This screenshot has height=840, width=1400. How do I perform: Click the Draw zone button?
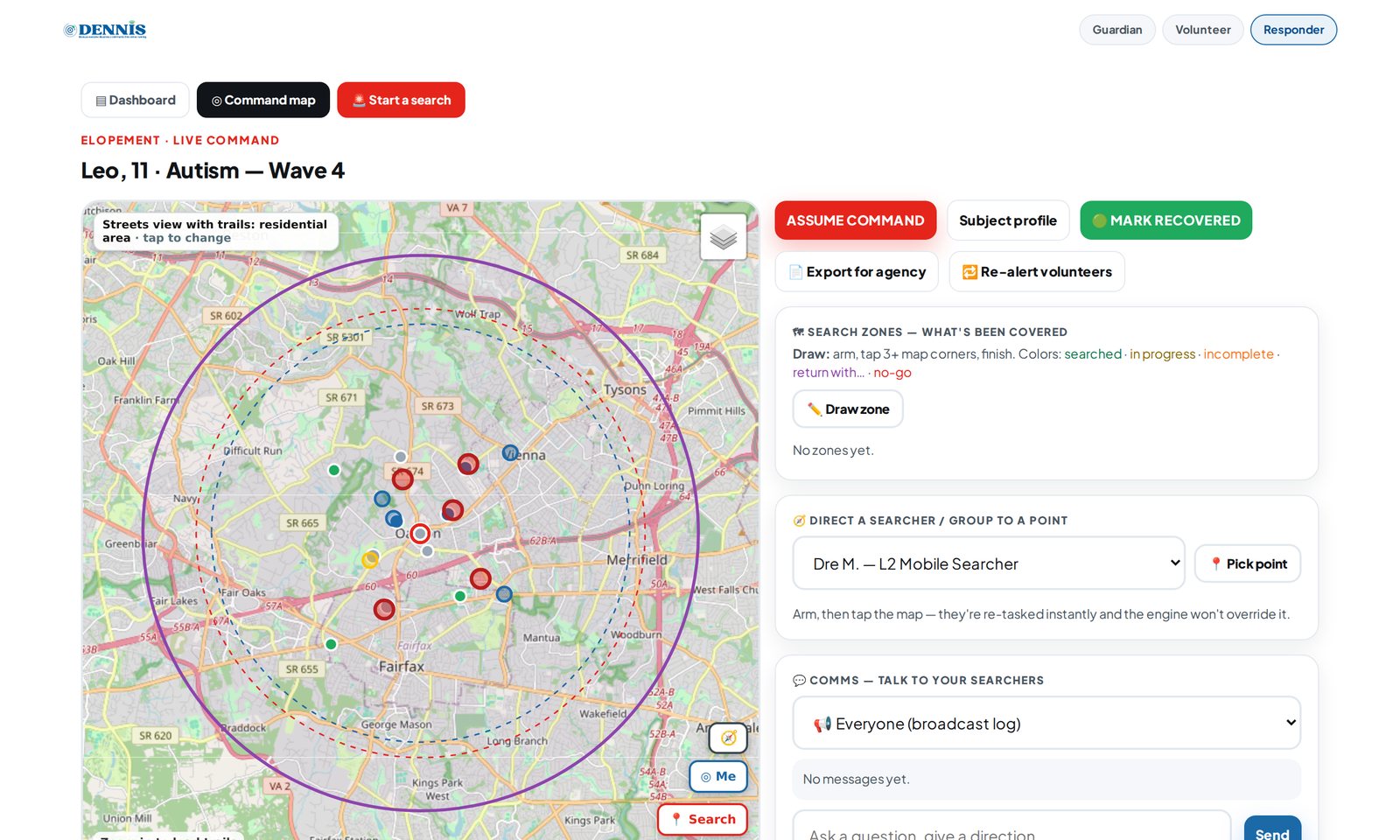pyautogui.click(x=848, y=409)
